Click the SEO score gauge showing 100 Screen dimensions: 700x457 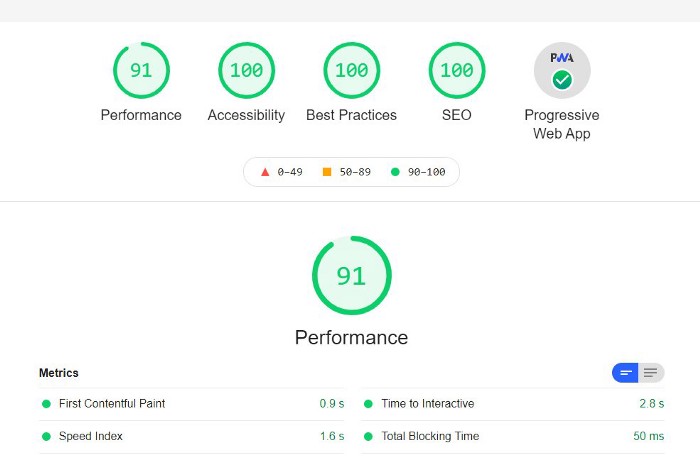coord(457,71)
